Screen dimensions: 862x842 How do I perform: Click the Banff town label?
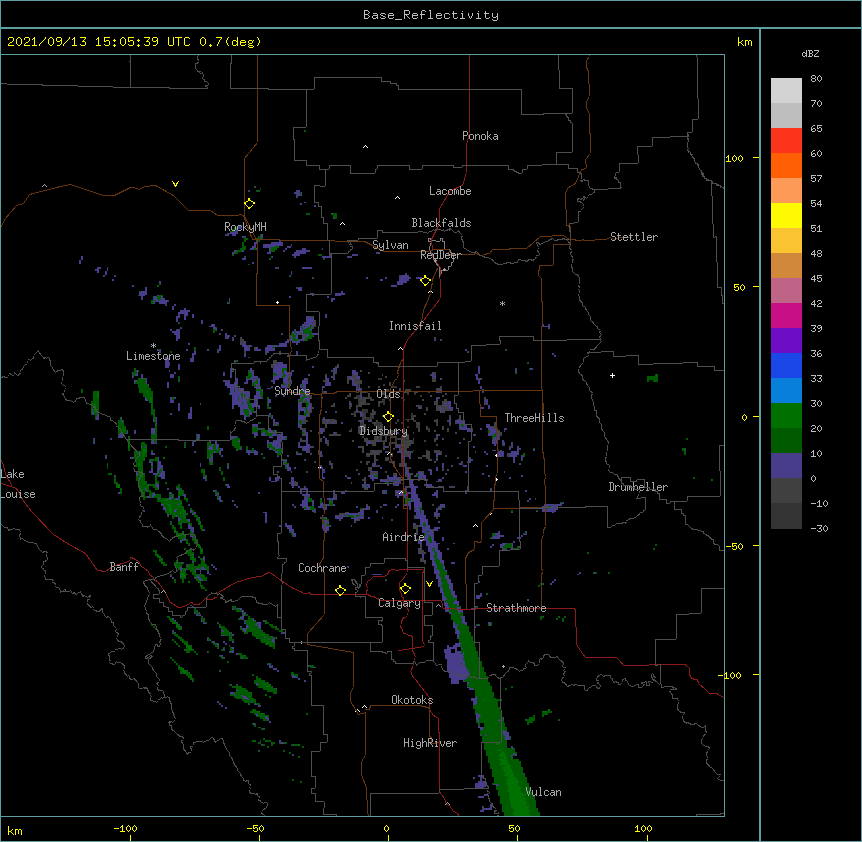pyautogui.click(x=124, y=567)
